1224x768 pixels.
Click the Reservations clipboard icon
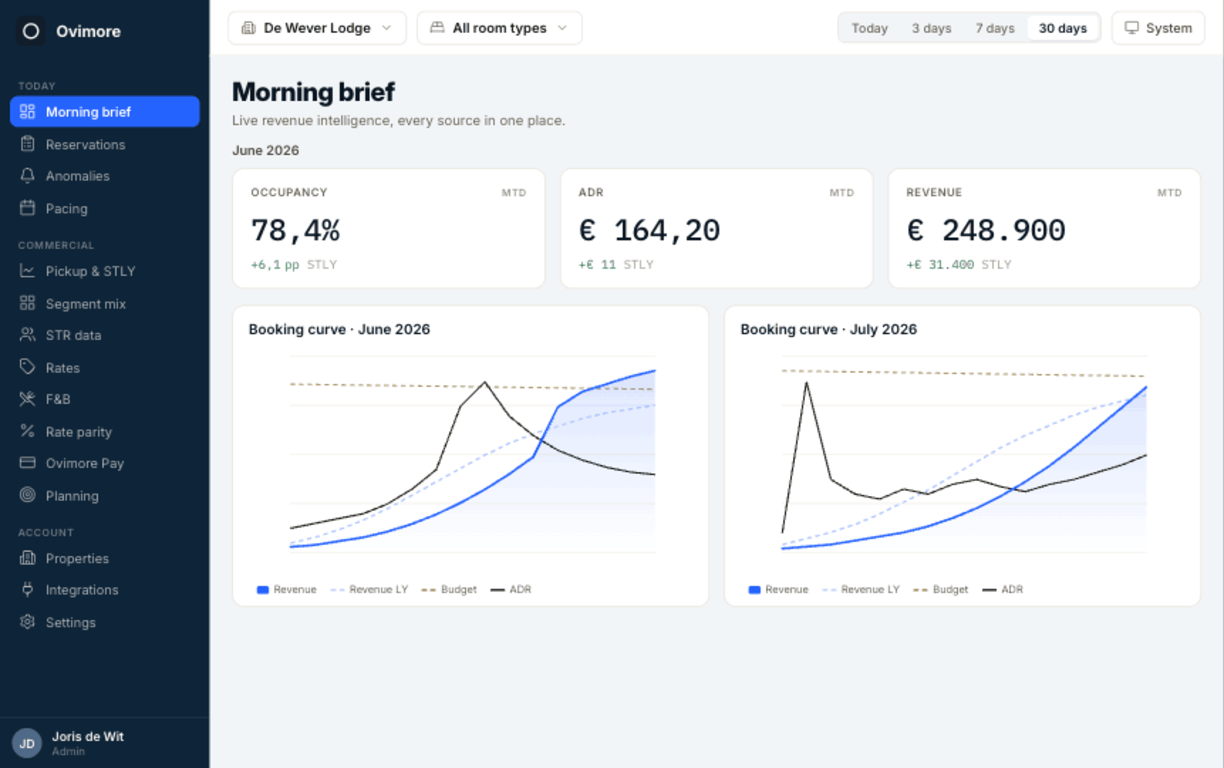[x=28, y=144]
